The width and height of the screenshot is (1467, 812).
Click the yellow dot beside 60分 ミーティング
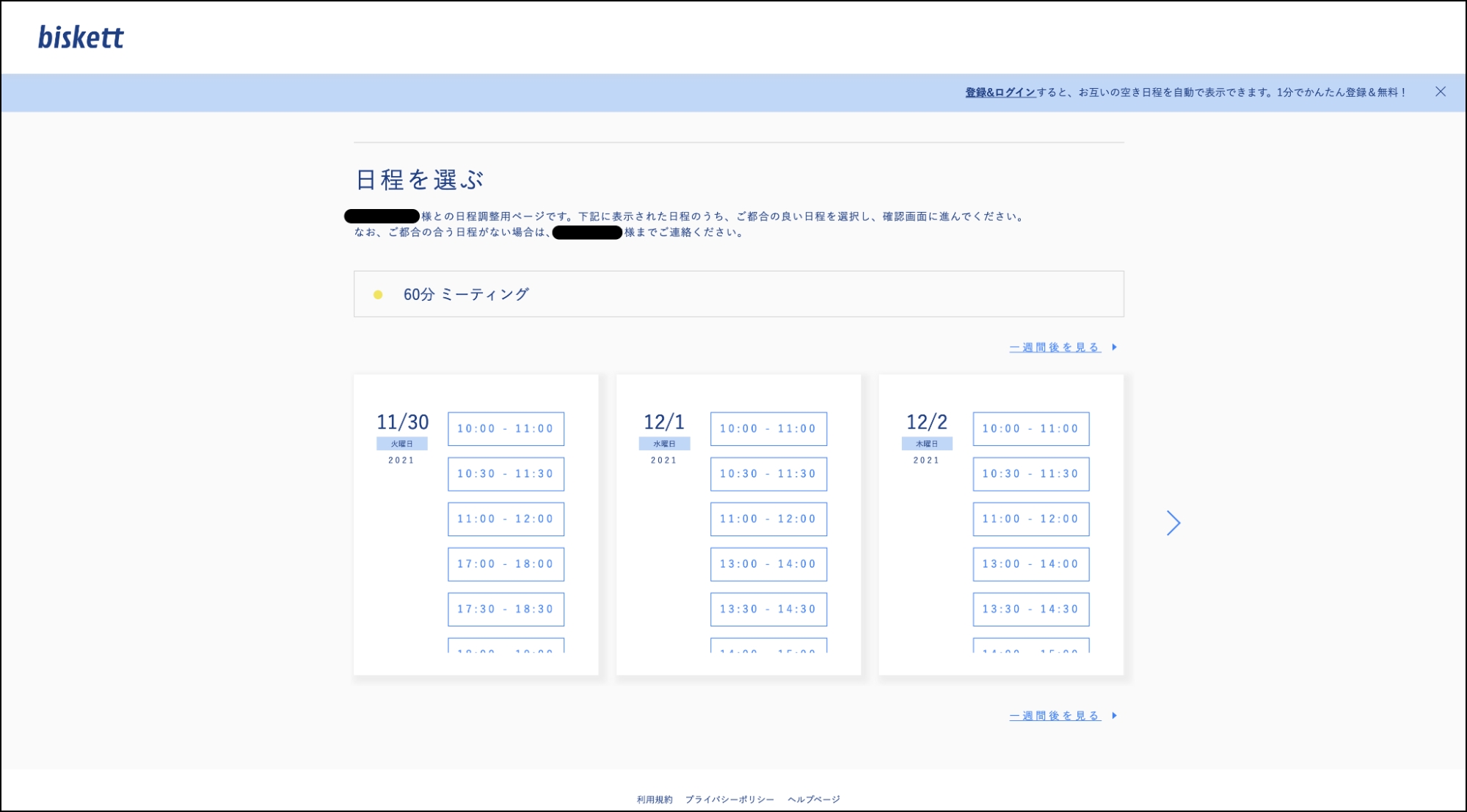378,293
